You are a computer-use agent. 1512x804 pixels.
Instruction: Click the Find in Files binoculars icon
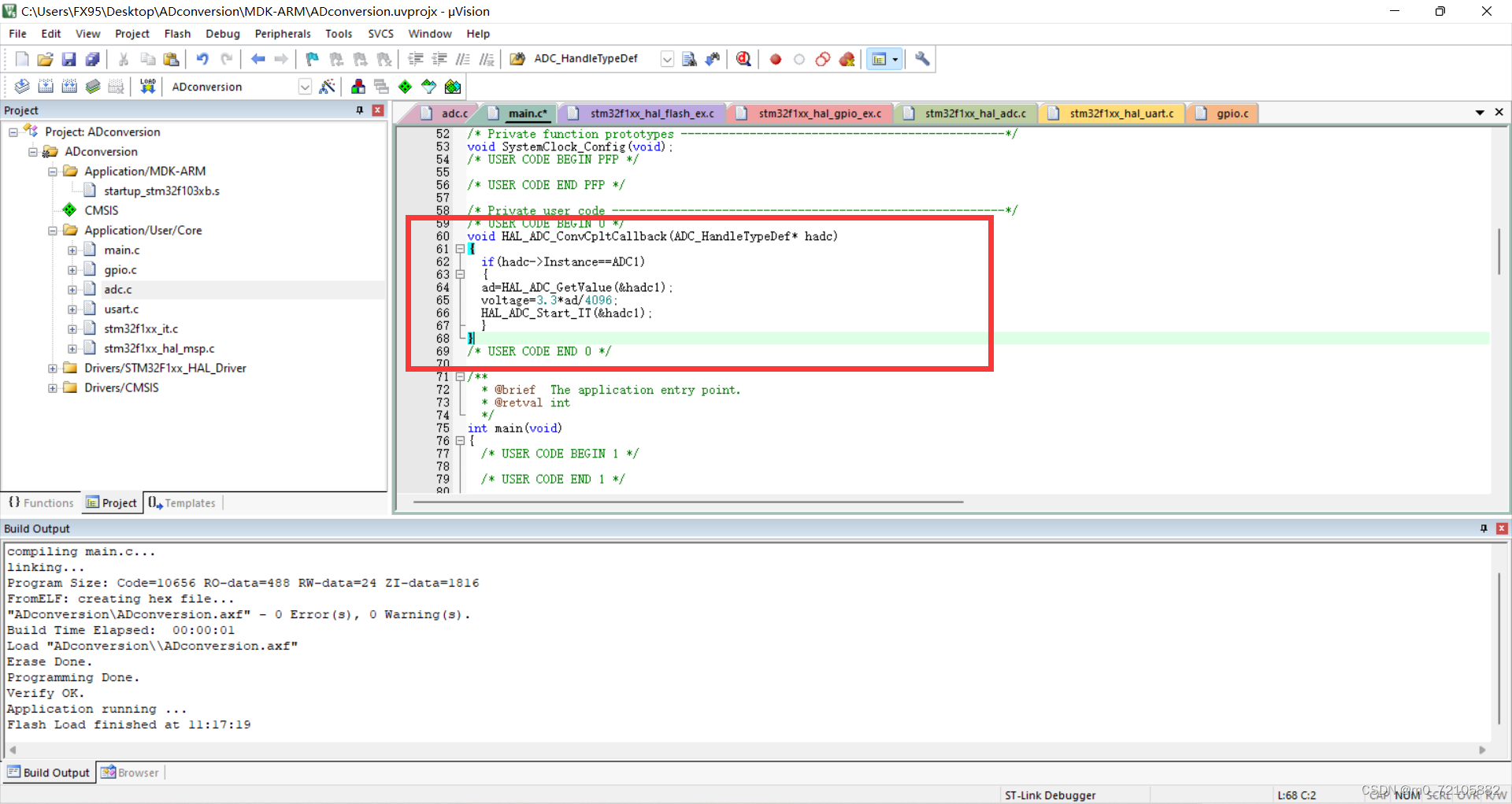tap(689, 58)
